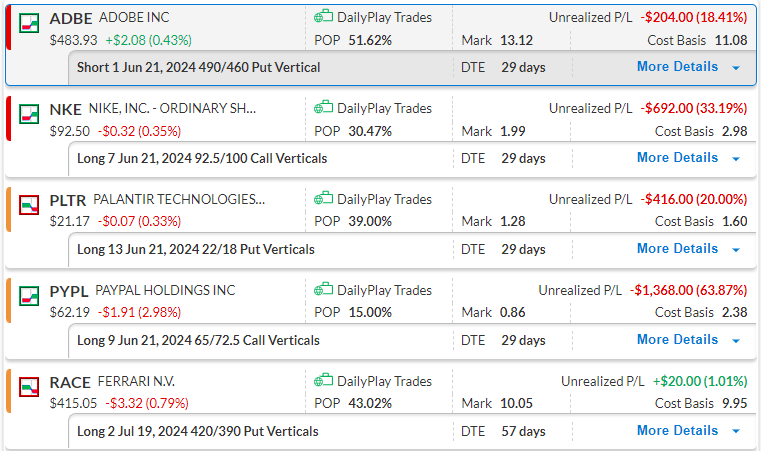Screen dimensions: 761x451
Task: Select the PLTR ticker symbol
Action: click(68, 200)
